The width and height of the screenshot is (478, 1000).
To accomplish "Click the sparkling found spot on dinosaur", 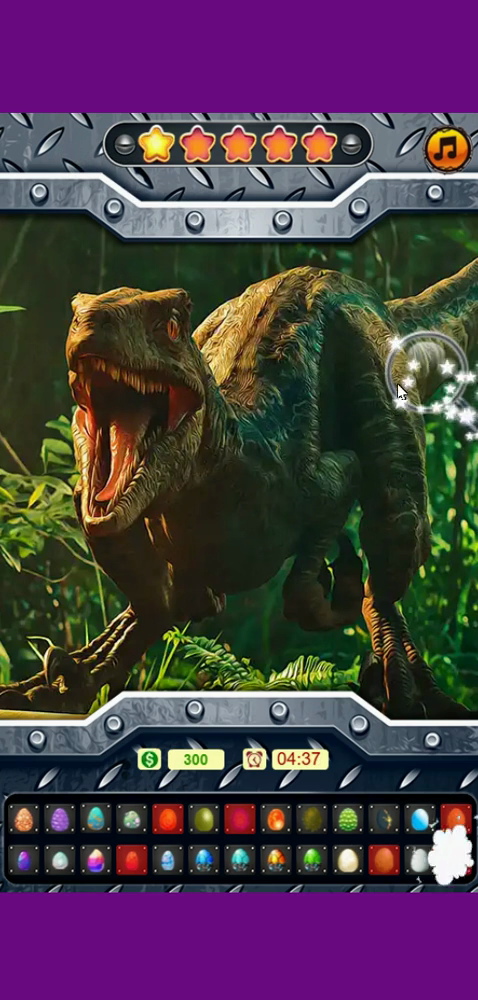I will coord(426,371).
